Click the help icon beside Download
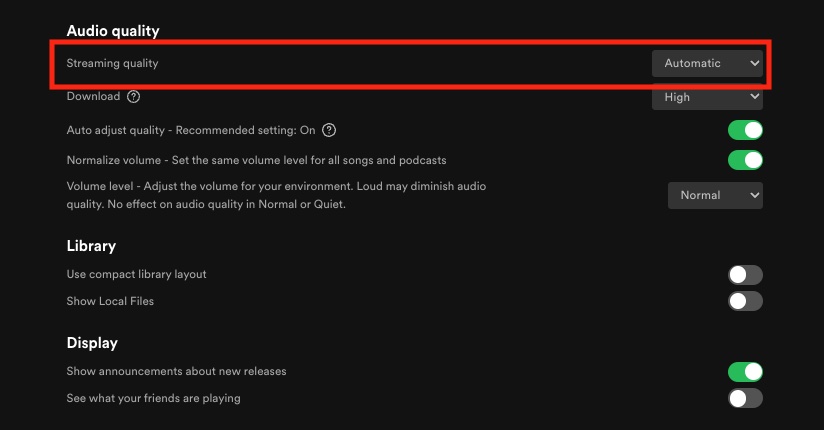The image size is (824, 430). coord(133,97)
